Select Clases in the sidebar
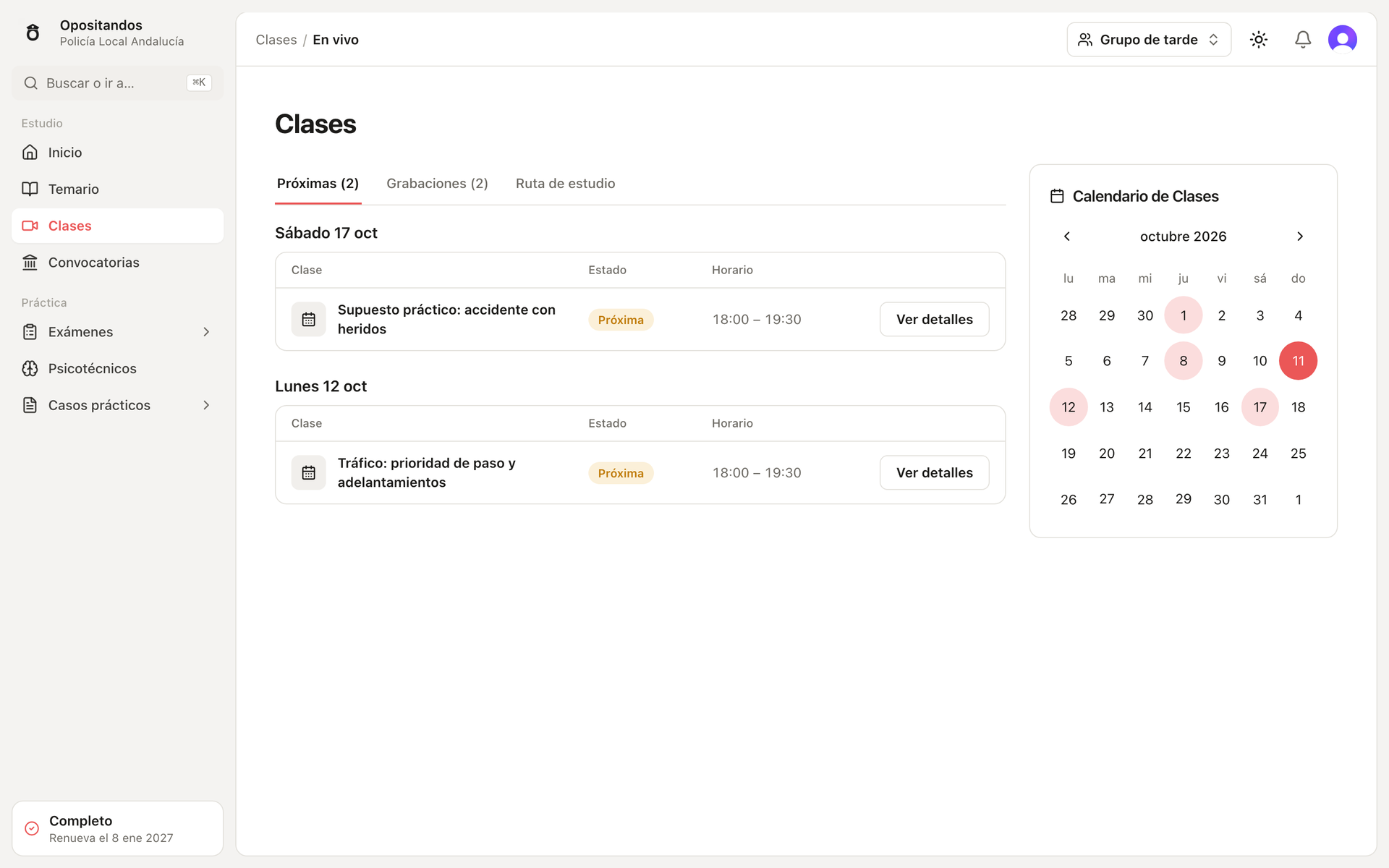Image resolution: width=1389 pixels, height=868 pixels. (x=117, y=226)
